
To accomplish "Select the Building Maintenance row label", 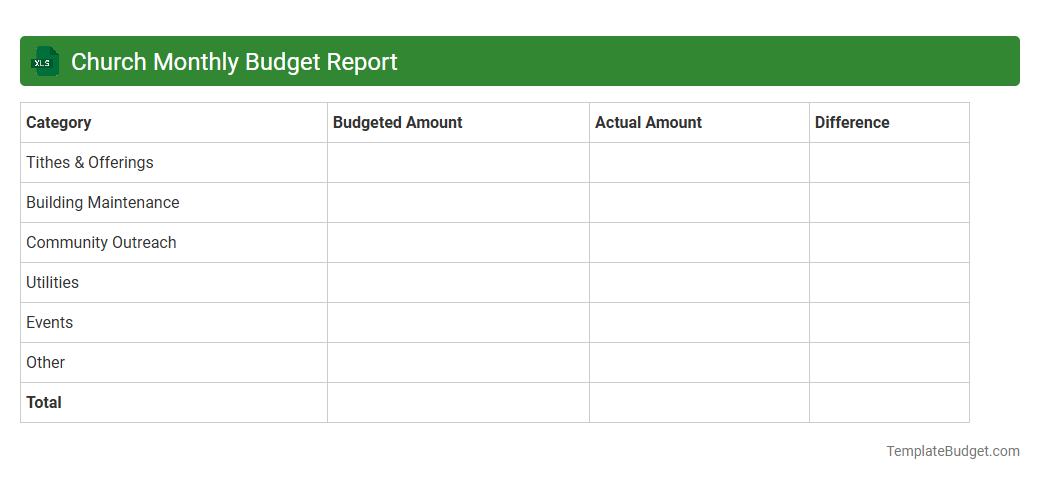I will coord(103,202).
